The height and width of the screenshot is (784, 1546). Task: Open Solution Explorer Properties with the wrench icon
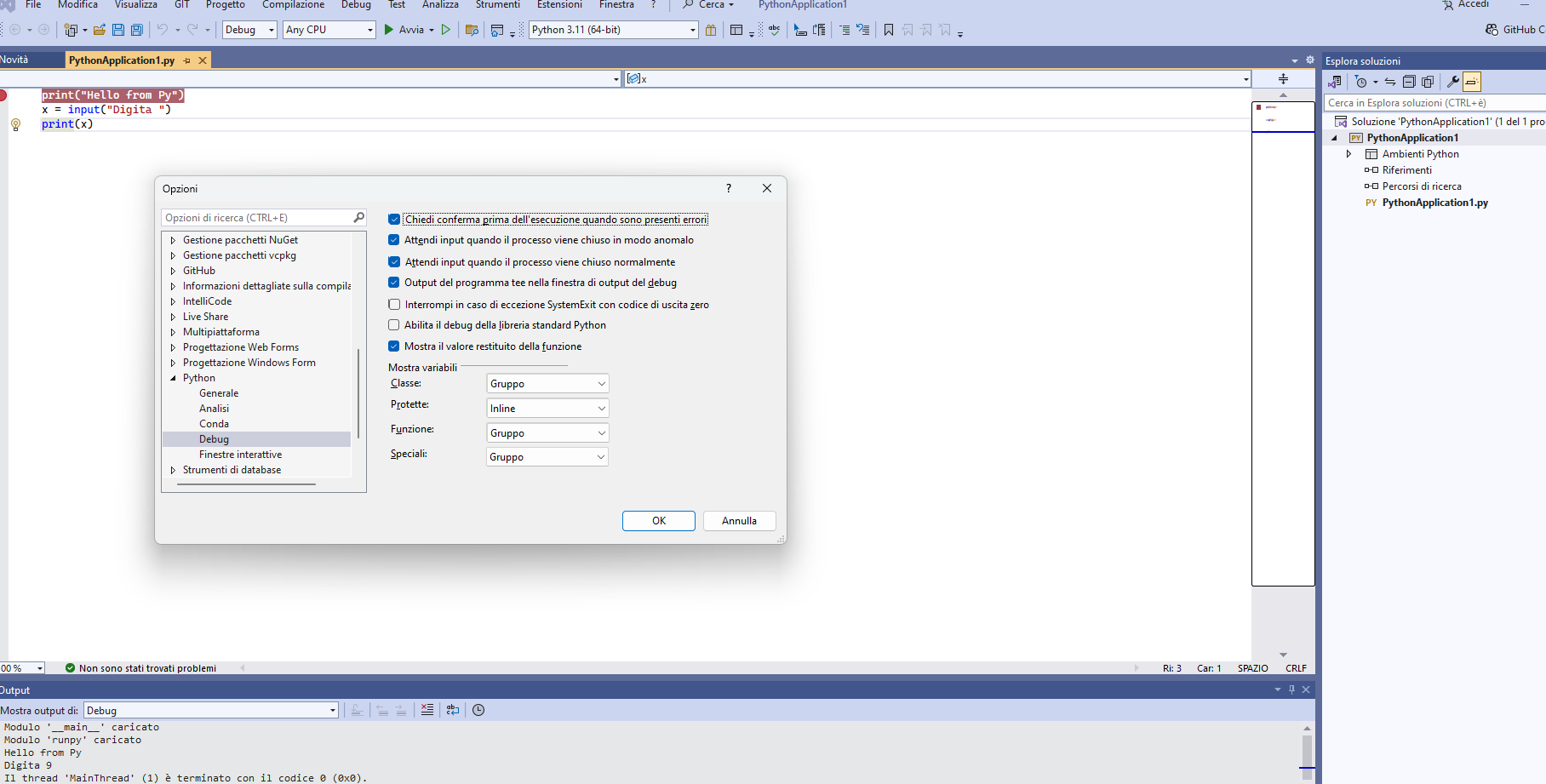[x=1452, y=82]
